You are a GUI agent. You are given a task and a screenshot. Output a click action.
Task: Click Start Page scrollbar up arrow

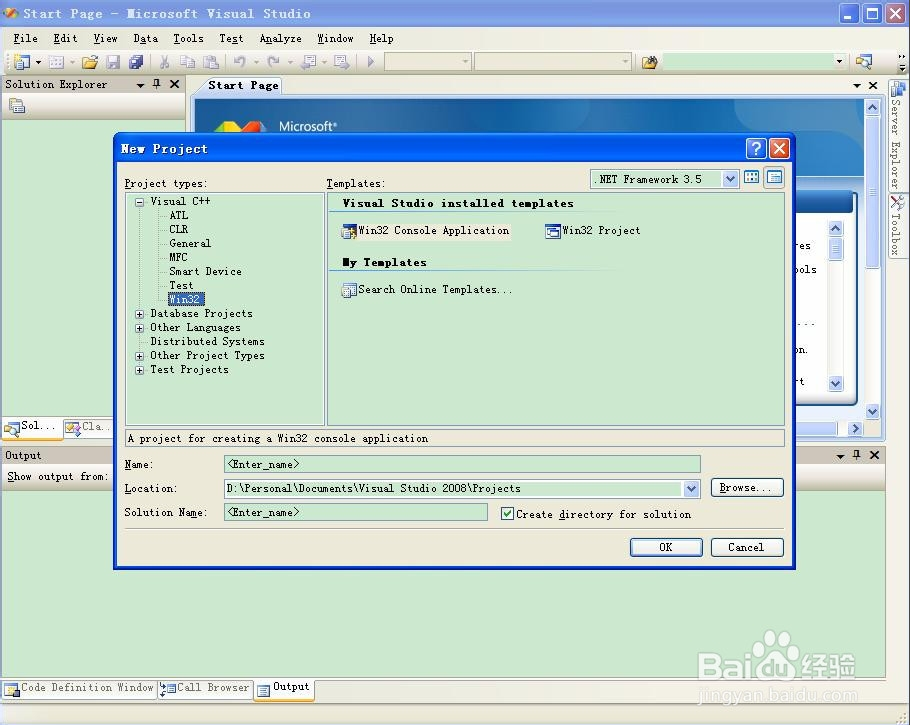[872, 107]
